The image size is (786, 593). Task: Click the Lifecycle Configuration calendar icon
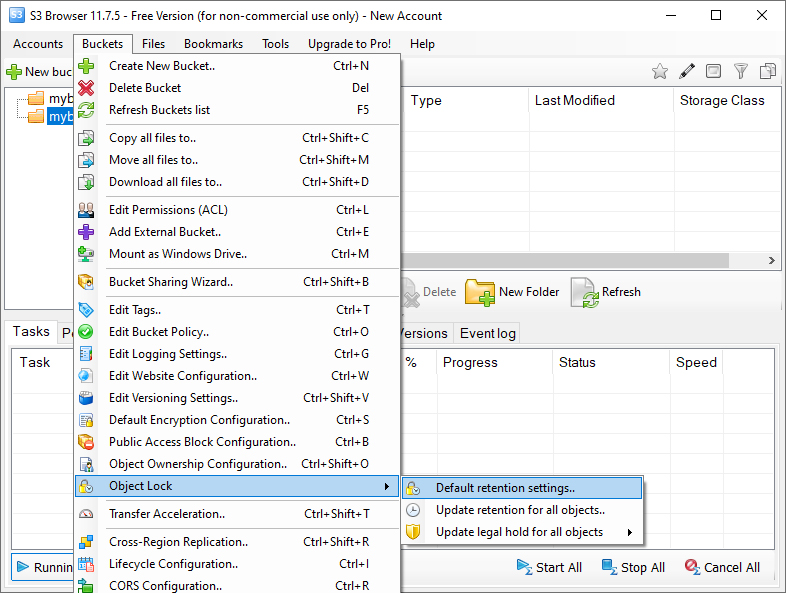(x=86, y=564)
